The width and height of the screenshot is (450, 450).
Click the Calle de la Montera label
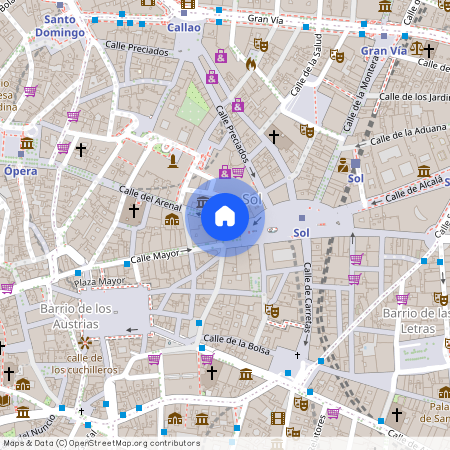(x=361, y=94)
